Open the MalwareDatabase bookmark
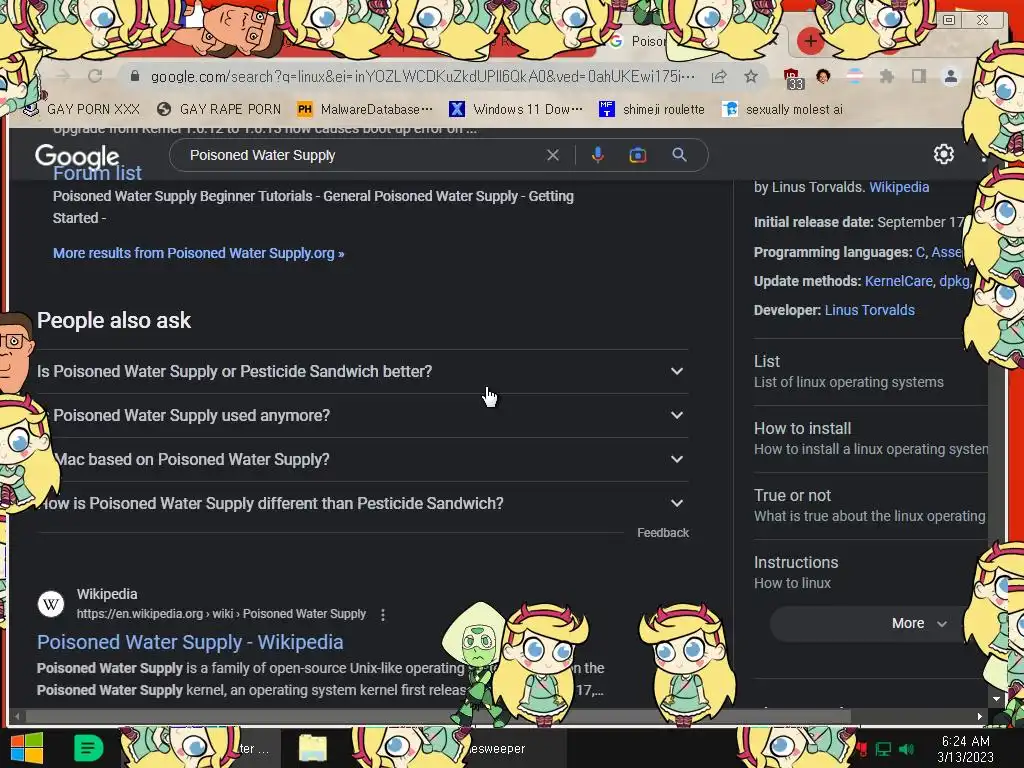 (365, 109)
